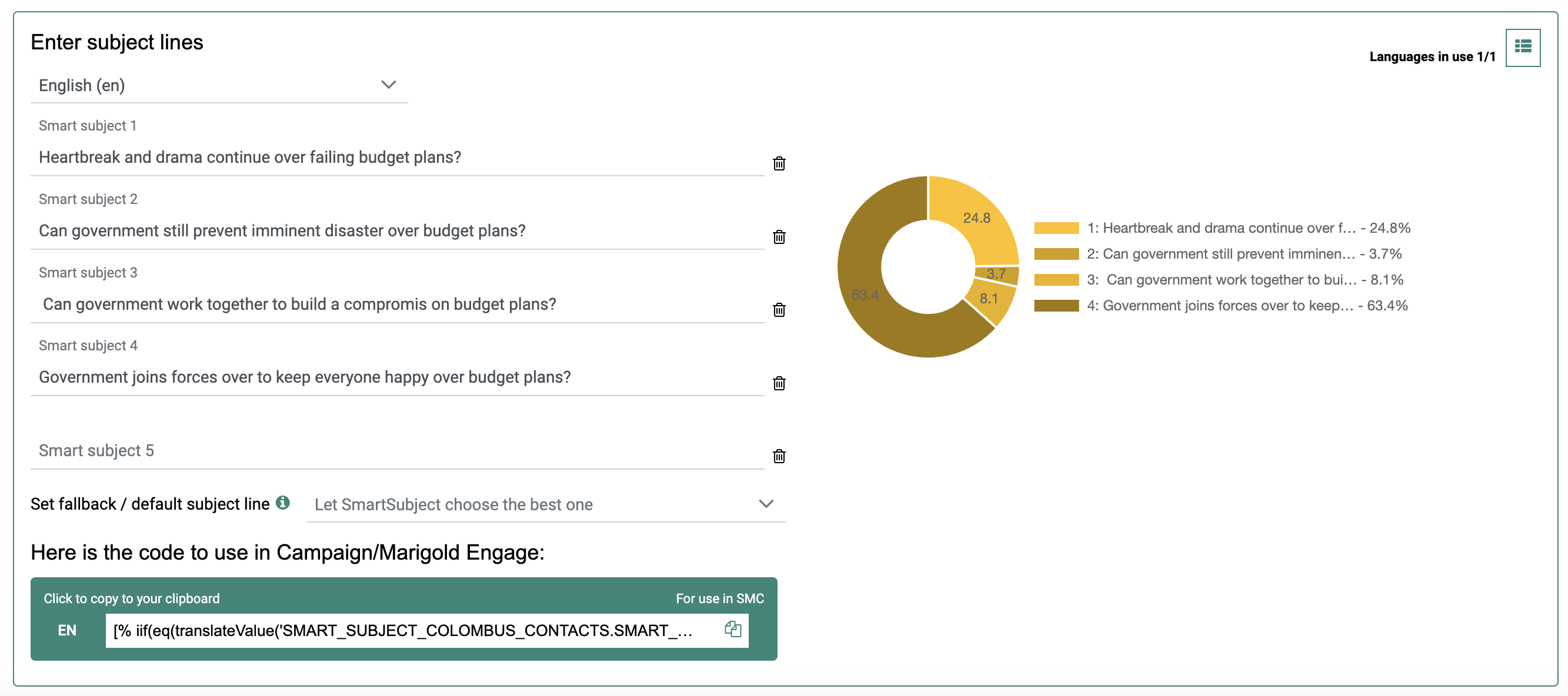The width and height of the screenshot is (1568, 696).
Task: Click trash icon for Smart subject 2
Action: pyautogui.click(x=779, y=237)
